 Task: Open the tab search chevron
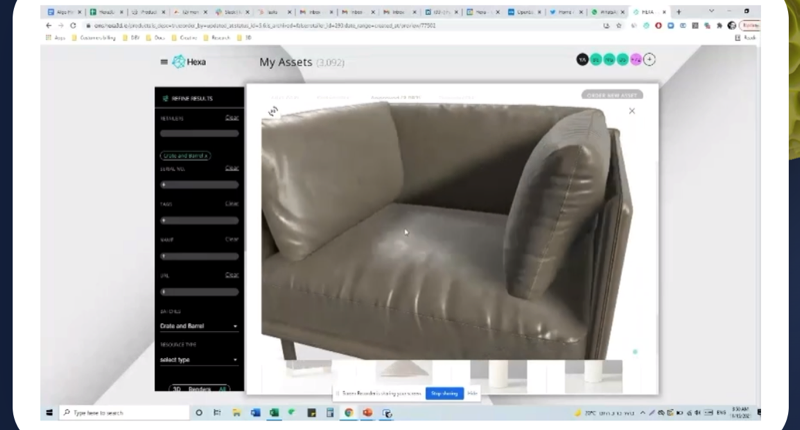coord(711,11)
